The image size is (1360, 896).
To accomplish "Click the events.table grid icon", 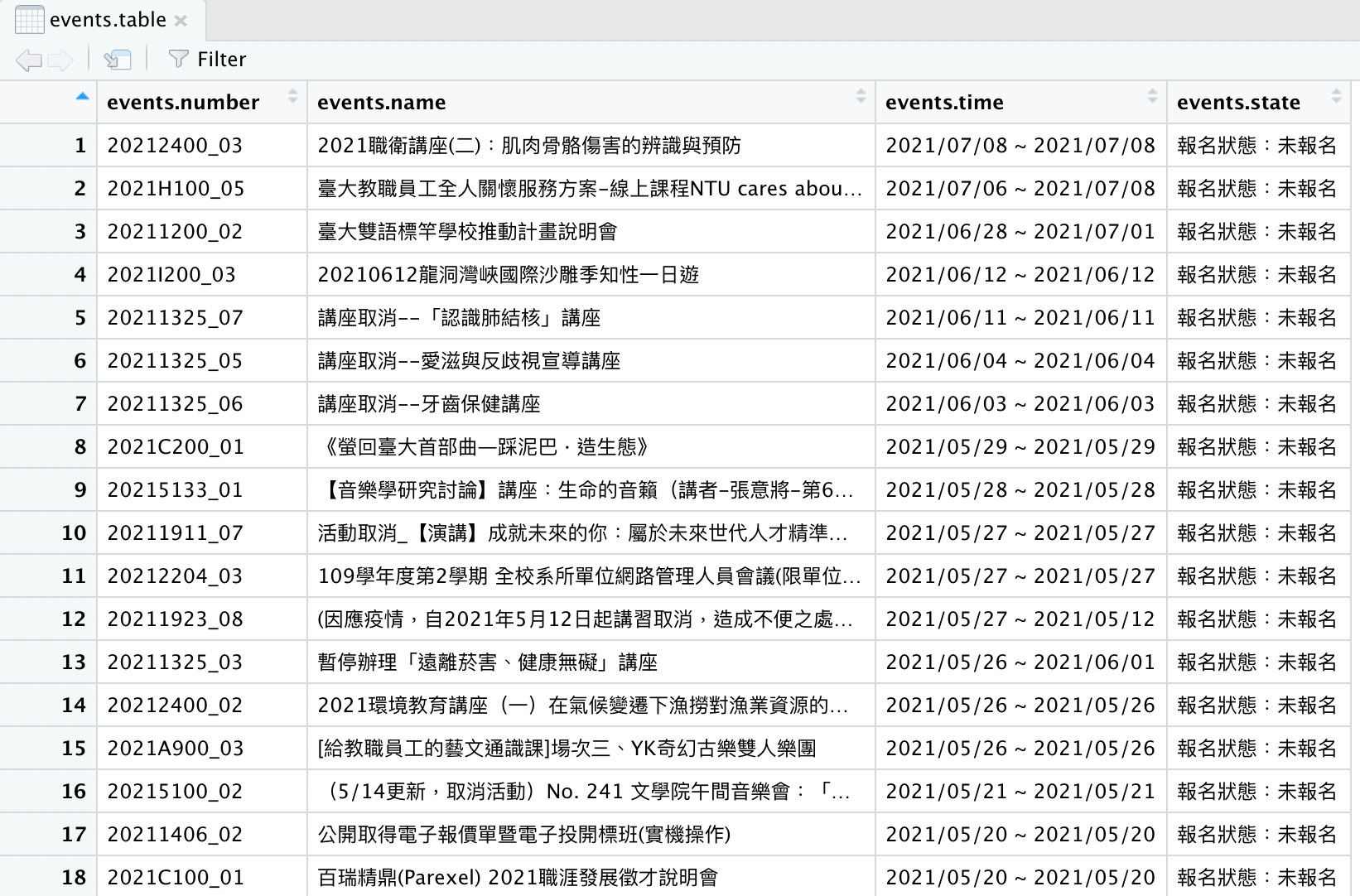I will point(29,20).
